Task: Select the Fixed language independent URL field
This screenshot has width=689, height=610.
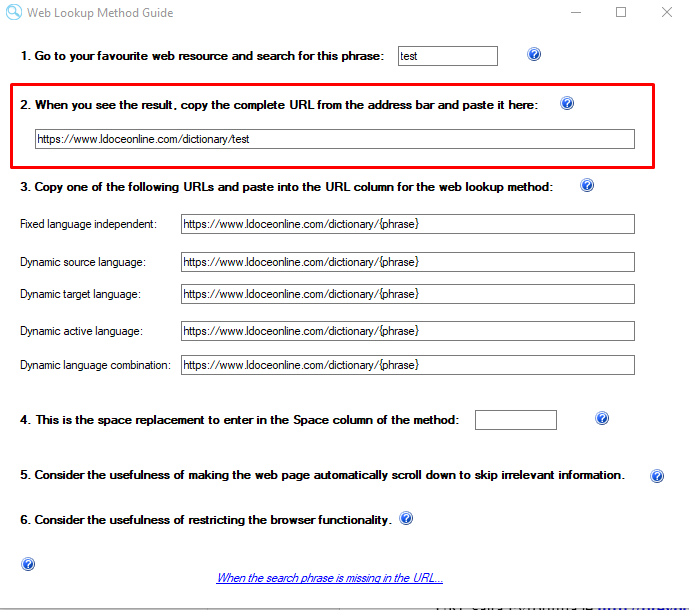Action: click(x=408, y=224)
